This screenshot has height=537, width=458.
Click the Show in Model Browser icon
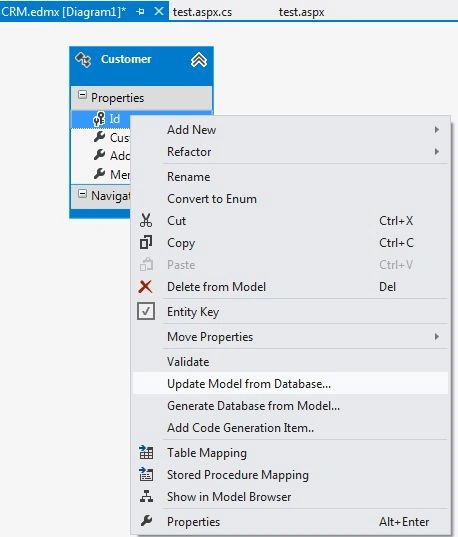[x=146, y=496]
